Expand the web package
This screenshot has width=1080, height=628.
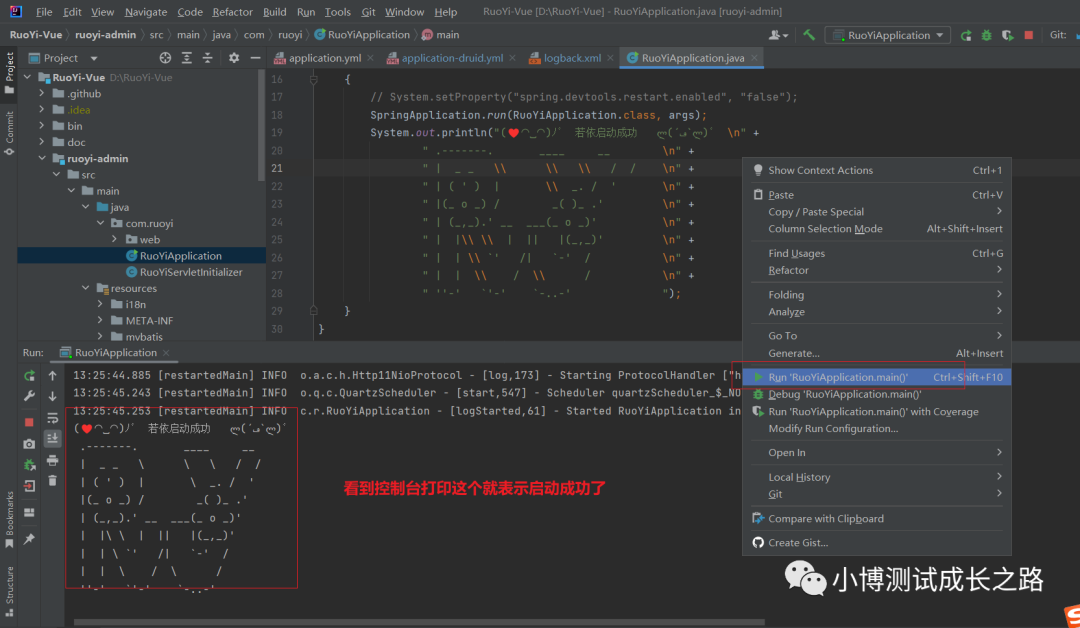click(x=114, y=239)
